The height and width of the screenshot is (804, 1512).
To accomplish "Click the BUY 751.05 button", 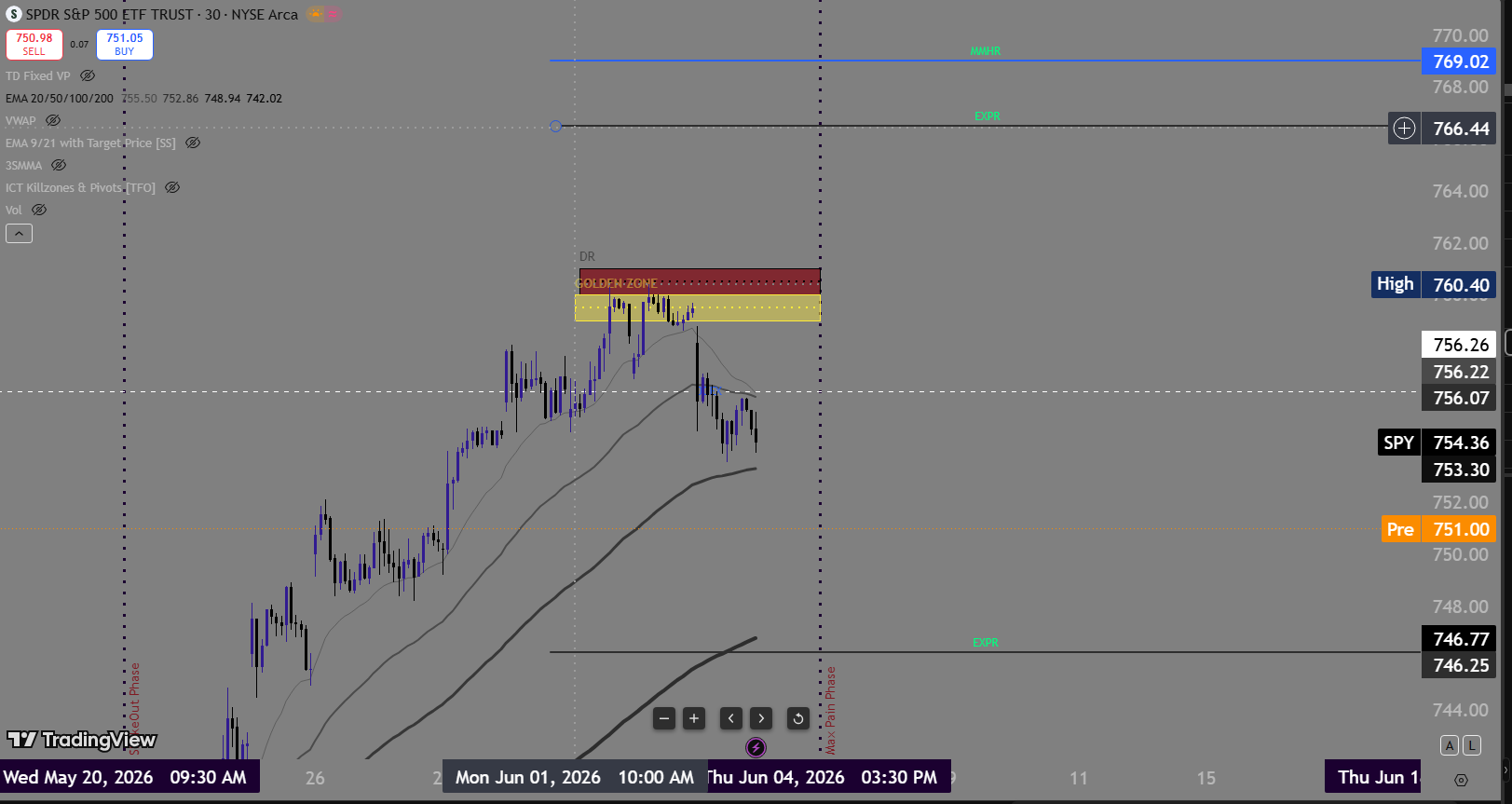I will [125, 45].
